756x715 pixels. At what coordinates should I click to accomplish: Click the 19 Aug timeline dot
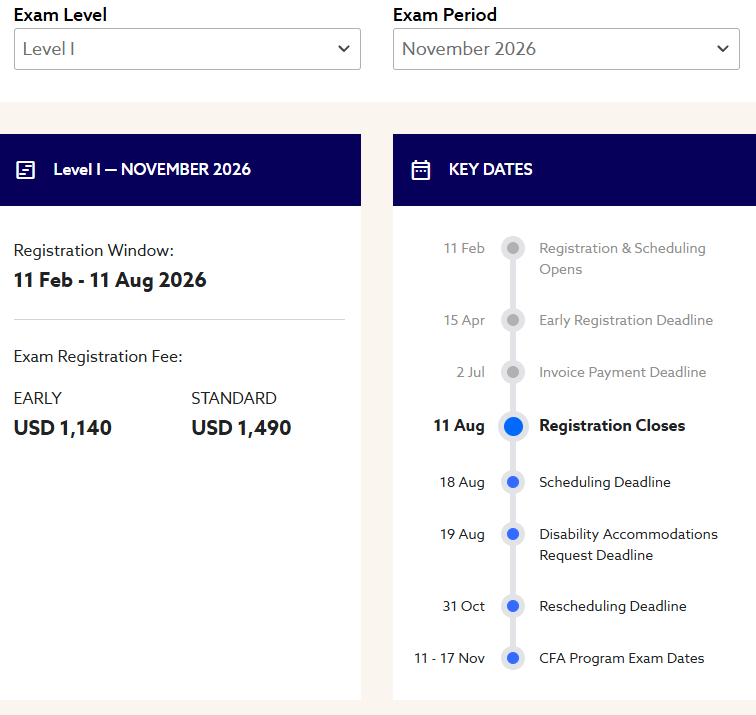pyautogui.click(x=513, y=534)
